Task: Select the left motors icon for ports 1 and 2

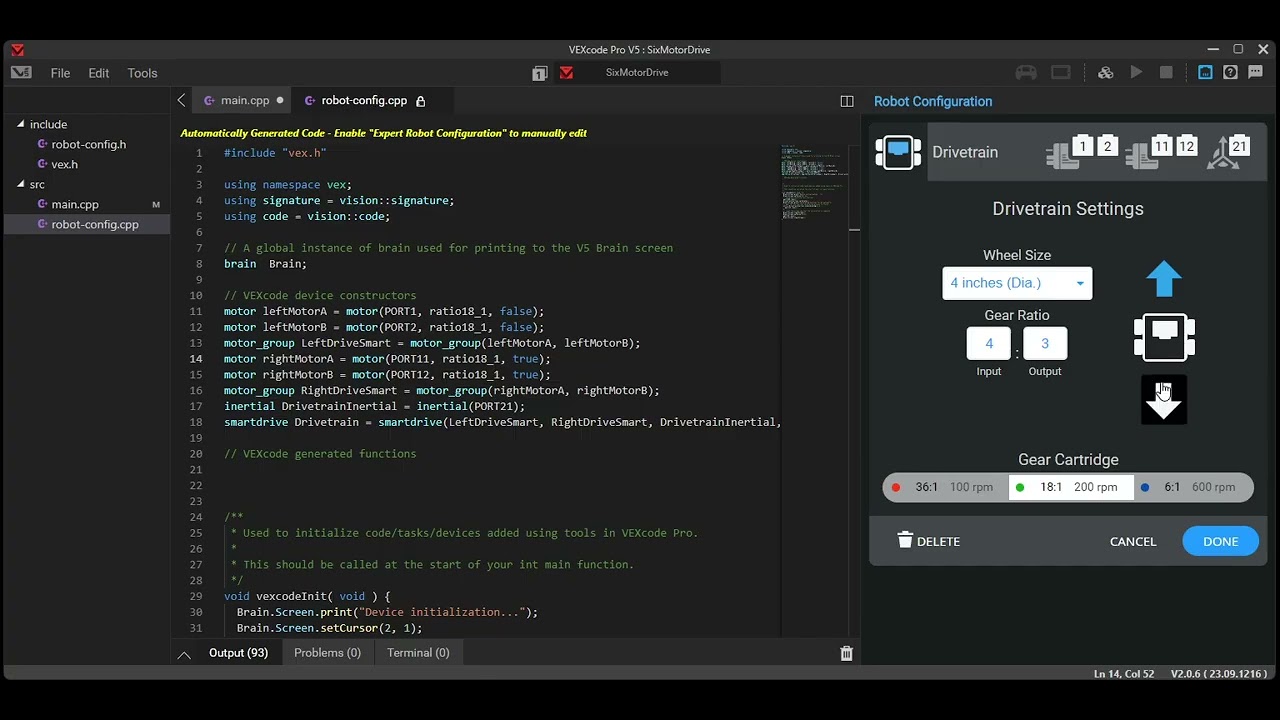Action: tap(1082, 151)
